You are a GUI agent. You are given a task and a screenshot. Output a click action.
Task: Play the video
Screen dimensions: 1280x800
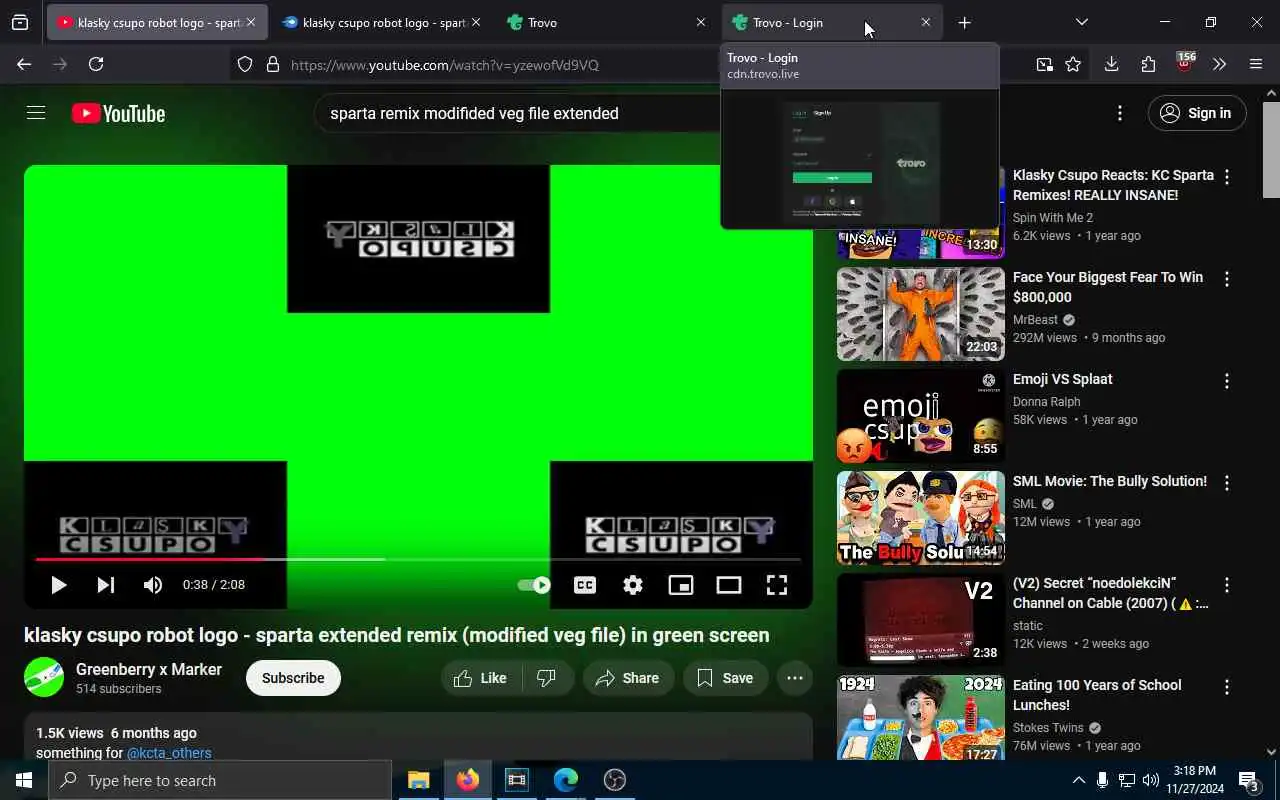tap(58, 585)
